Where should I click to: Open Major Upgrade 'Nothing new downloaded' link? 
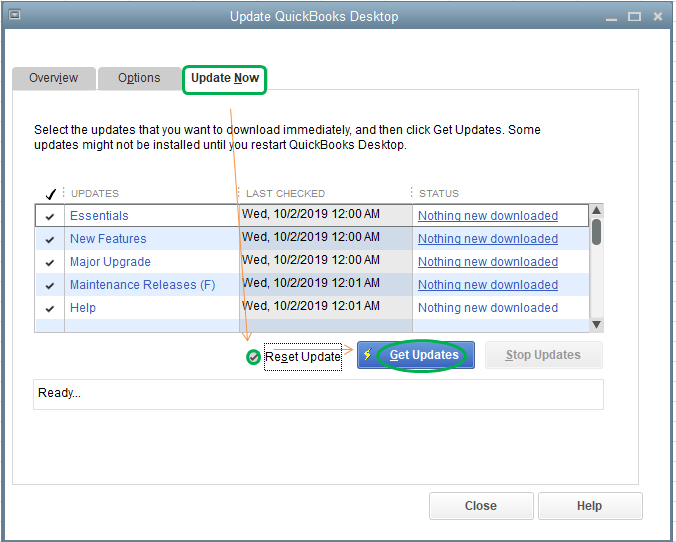coord(488,262)
